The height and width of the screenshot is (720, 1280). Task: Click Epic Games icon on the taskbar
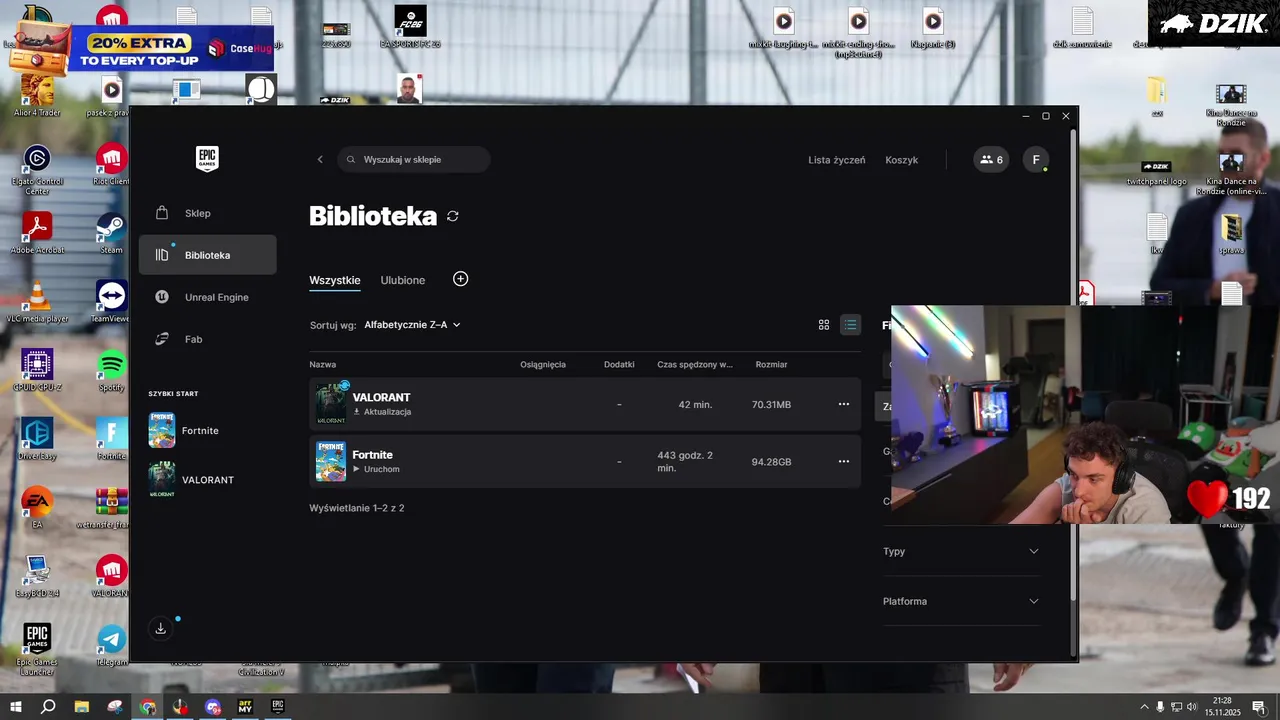(x=278, y=707)
